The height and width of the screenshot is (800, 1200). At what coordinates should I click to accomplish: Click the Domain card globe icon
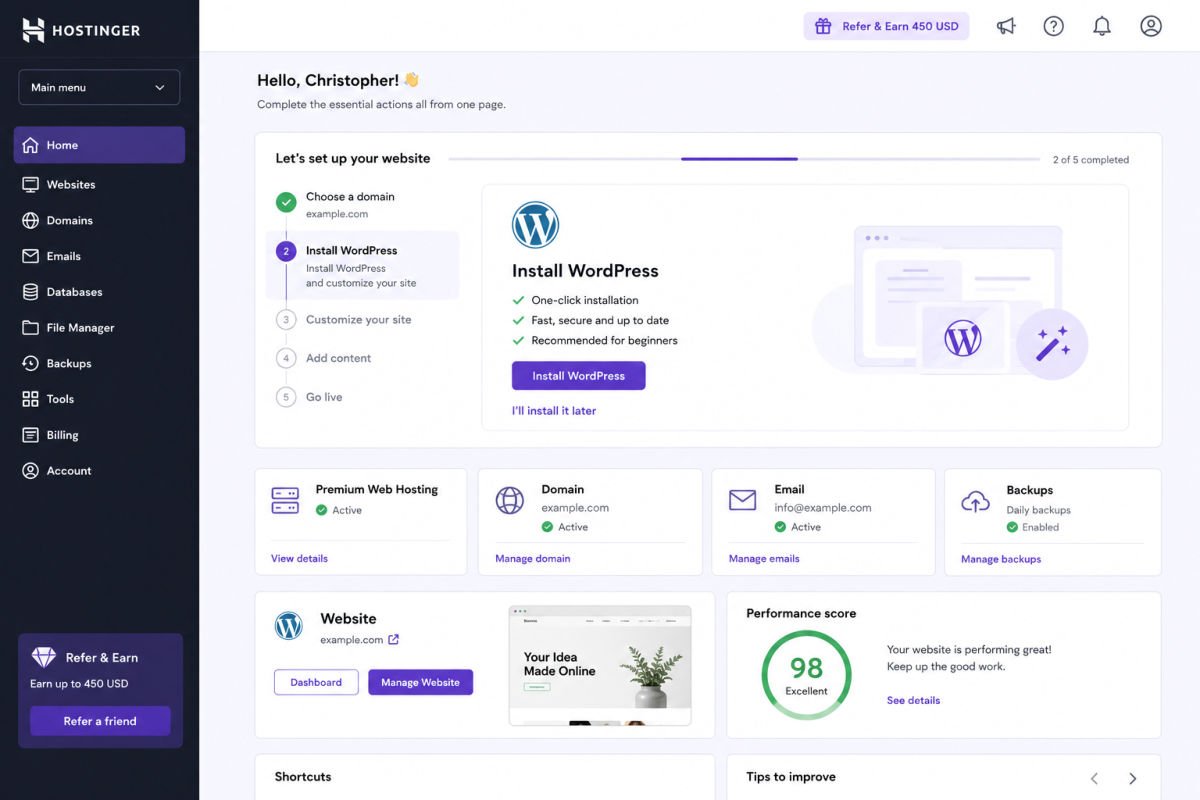point(510,500)
